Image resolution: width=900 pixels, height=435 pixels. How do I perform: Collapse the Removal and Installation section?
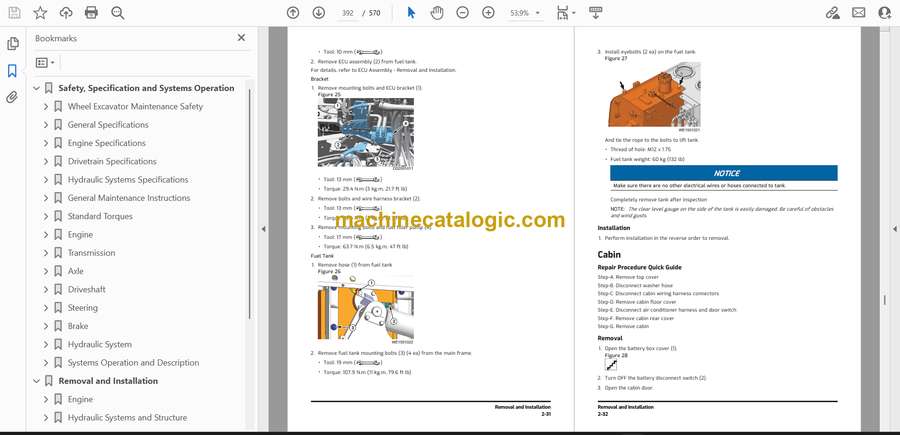pos(37,381)
